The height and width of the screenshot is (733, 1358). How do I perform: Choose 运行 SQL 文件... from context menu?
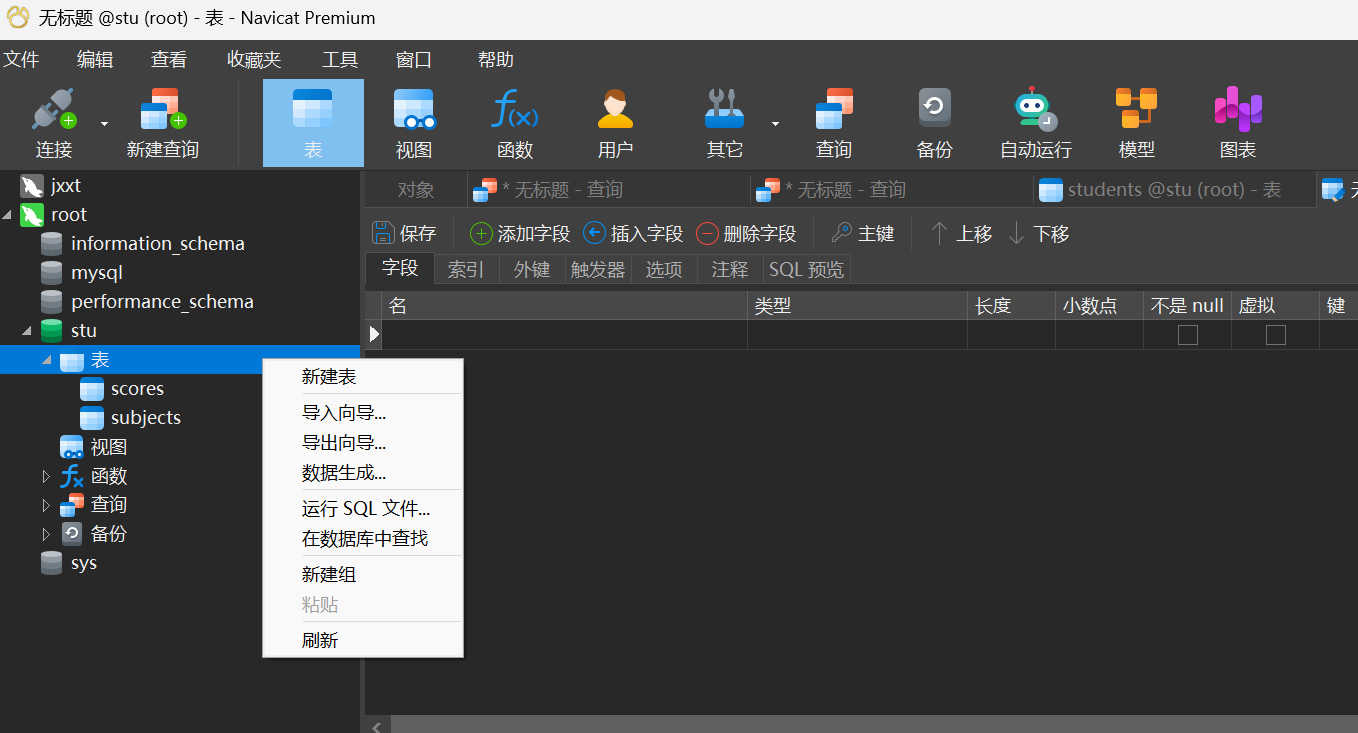click(363, 509)
